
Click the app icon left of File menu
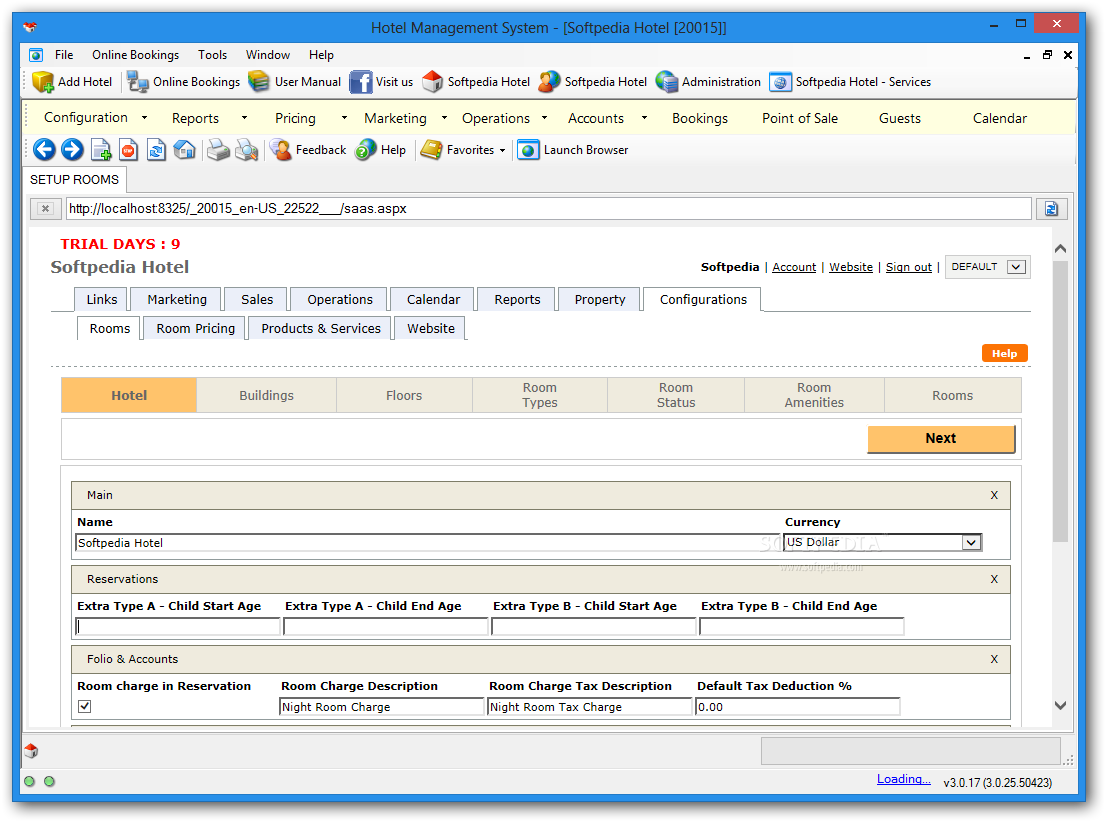(x=36, y=55)
